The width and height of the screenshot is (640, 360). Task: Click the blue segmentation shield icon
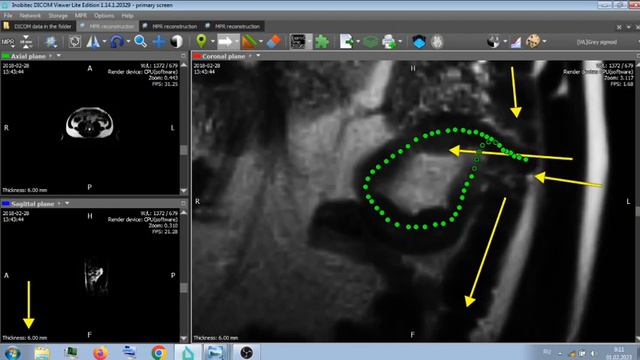(x=419, y=42)
